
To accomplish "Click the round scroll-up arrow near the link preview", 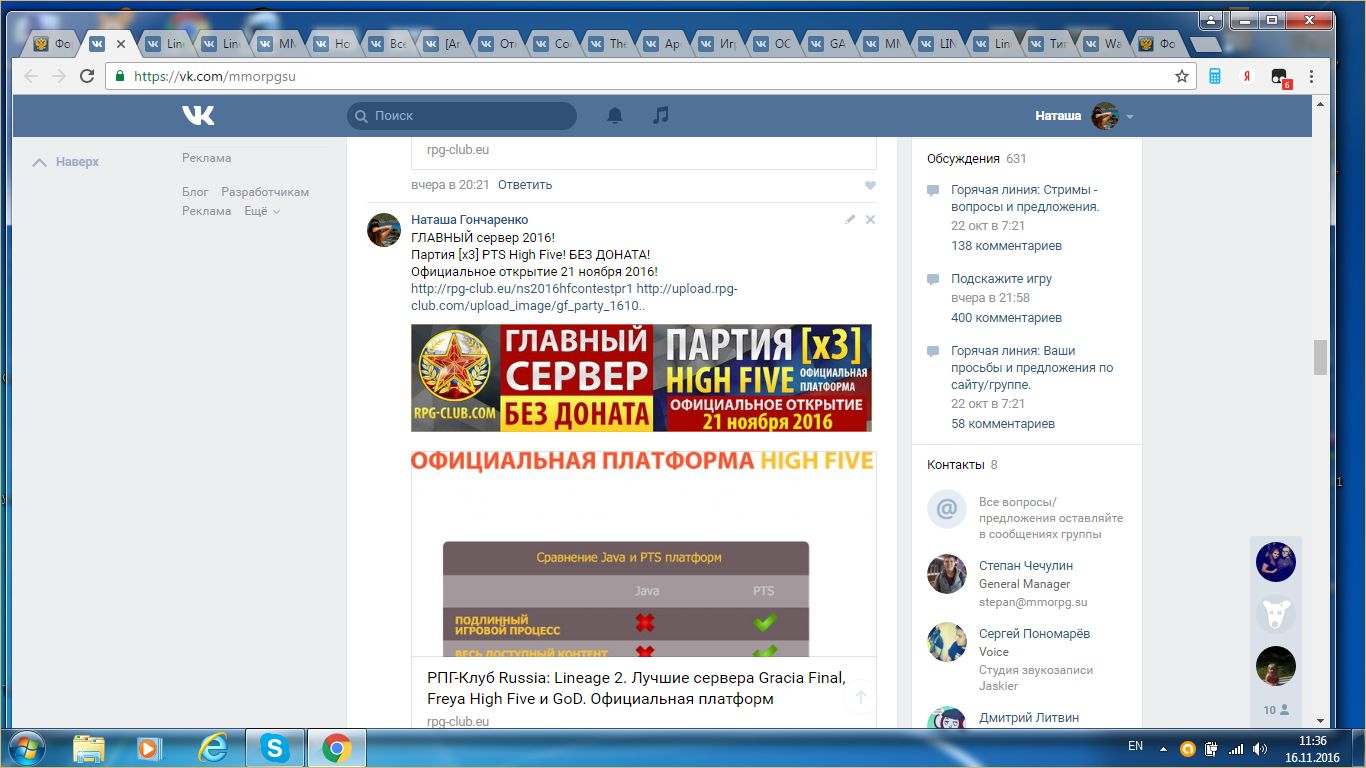I will (860, 697).
